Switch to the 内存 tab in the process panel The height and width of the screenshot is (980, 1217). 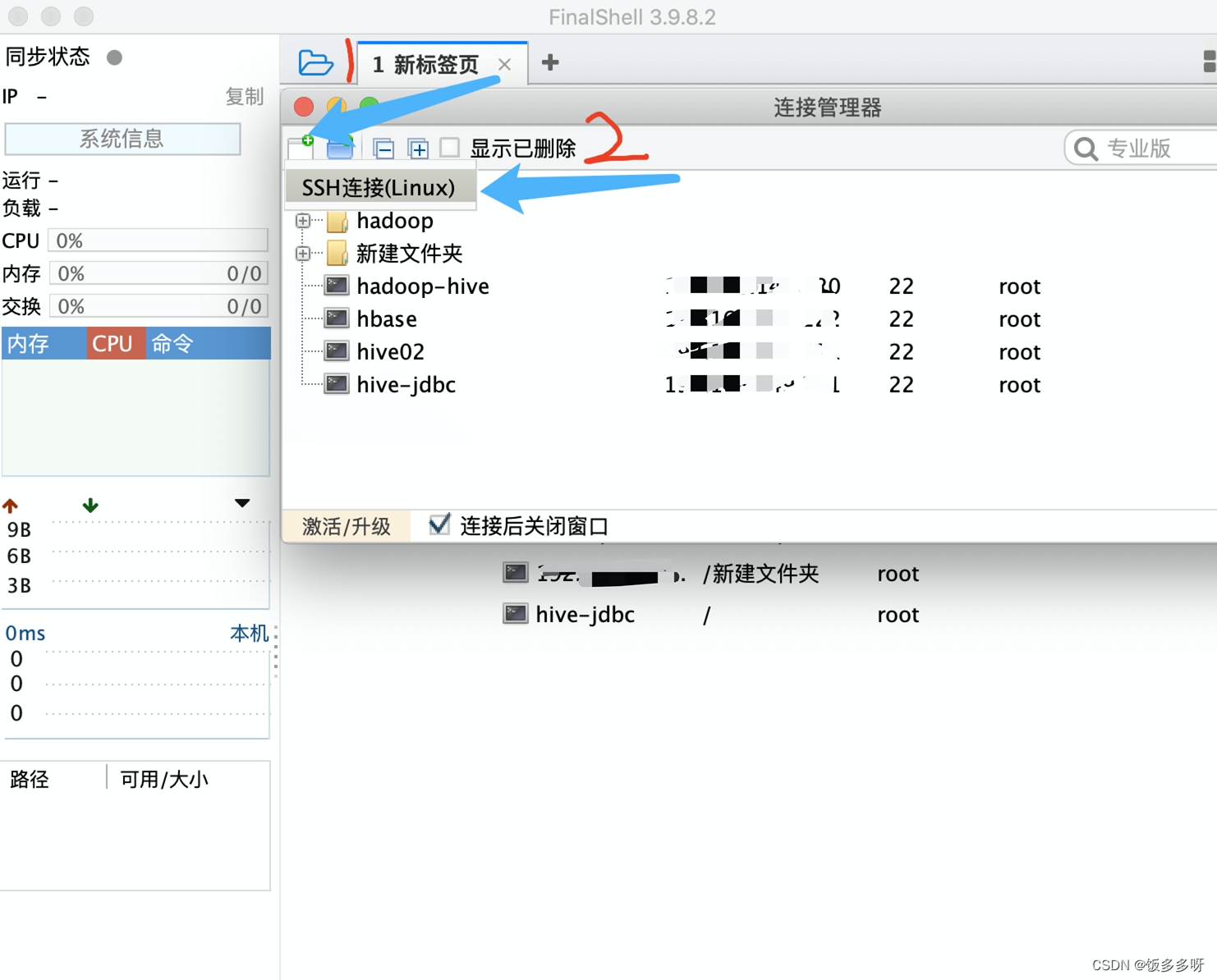point(44,343)
